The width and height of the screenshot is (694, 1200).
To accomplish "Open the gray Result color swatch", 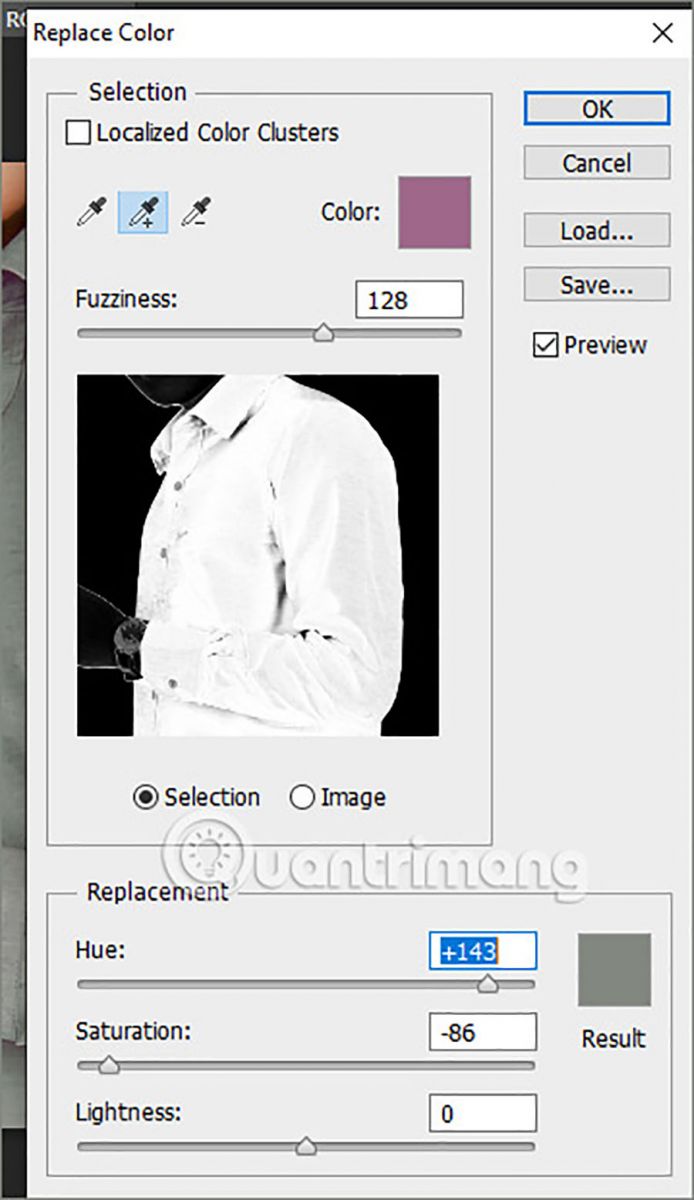I will click(614, 970).
